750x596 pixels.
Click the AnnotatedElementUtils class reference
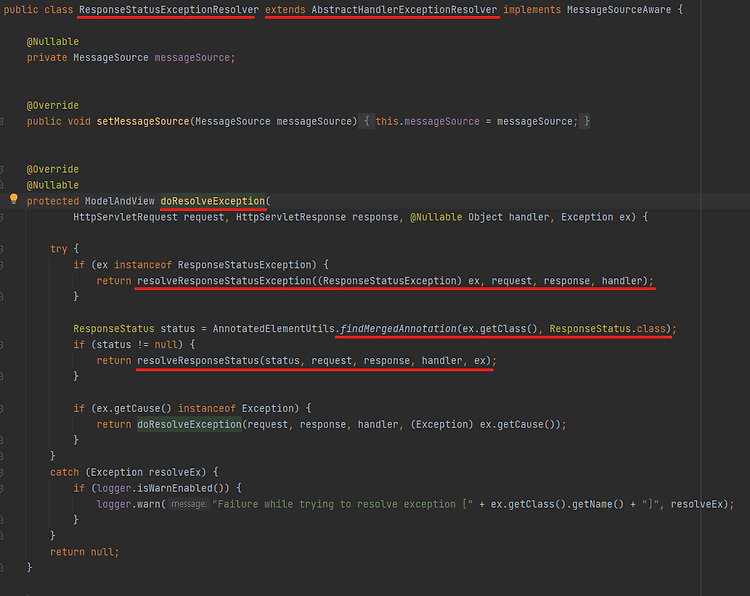(x=274, y=329)
